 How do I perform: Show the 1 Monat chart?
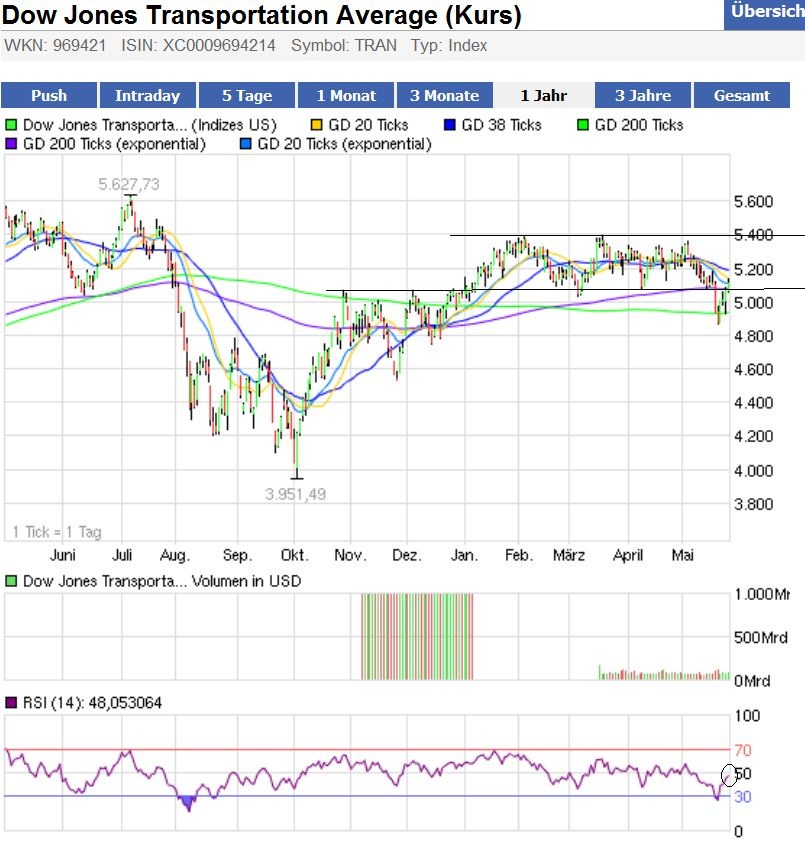click(x=346, y=96)
